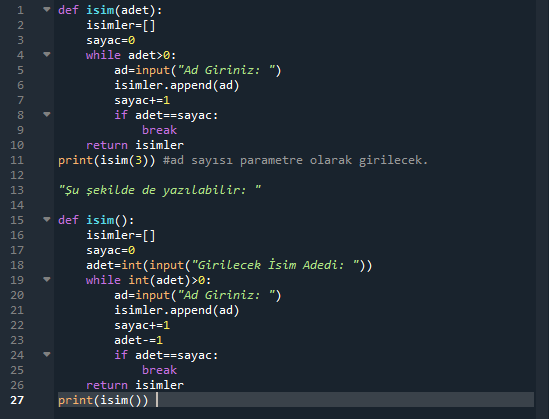Collapse the fold arrow at line 1
The image size is (549, 419).
pyautogui.click(x=47, y=10)
